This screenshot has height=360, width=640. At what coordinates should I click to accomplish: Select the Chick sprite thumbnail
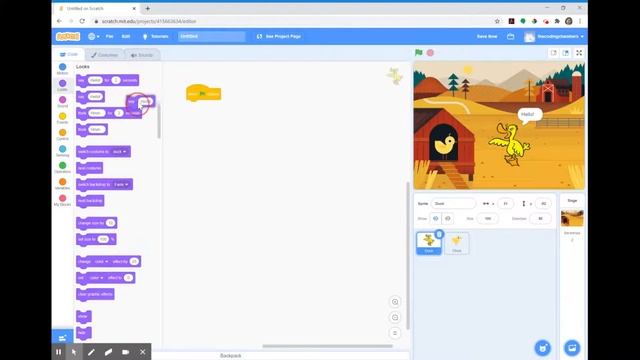457,243
